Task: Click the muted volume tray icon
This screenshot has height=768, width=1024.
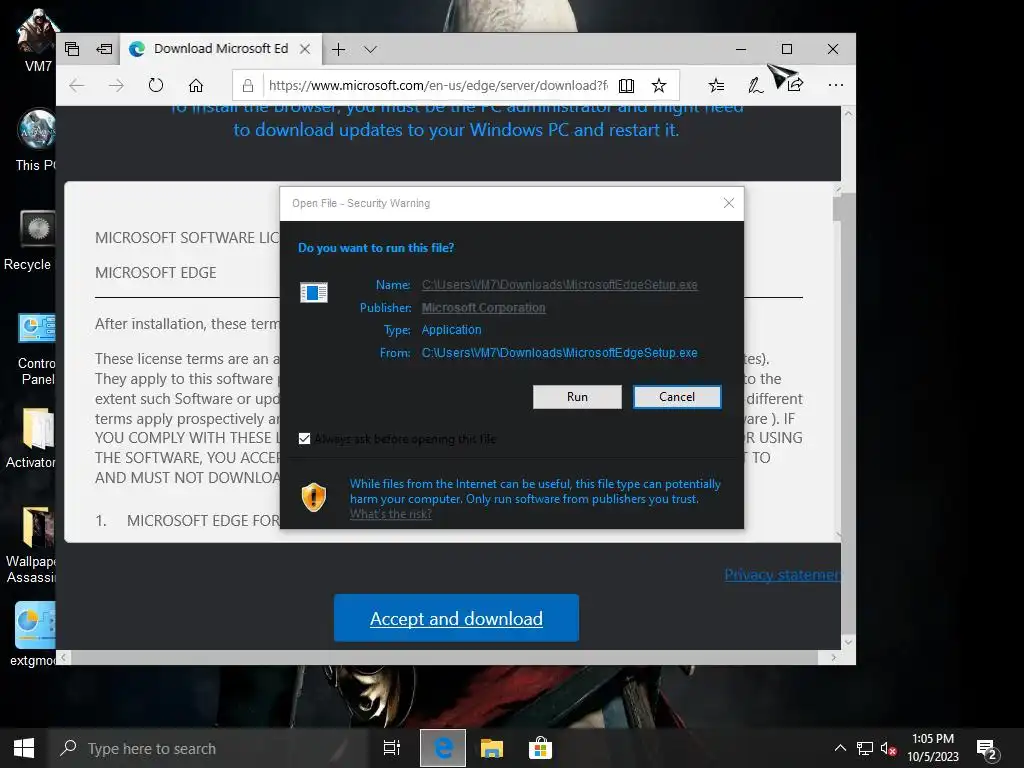Action: click(x=888, y=748)
